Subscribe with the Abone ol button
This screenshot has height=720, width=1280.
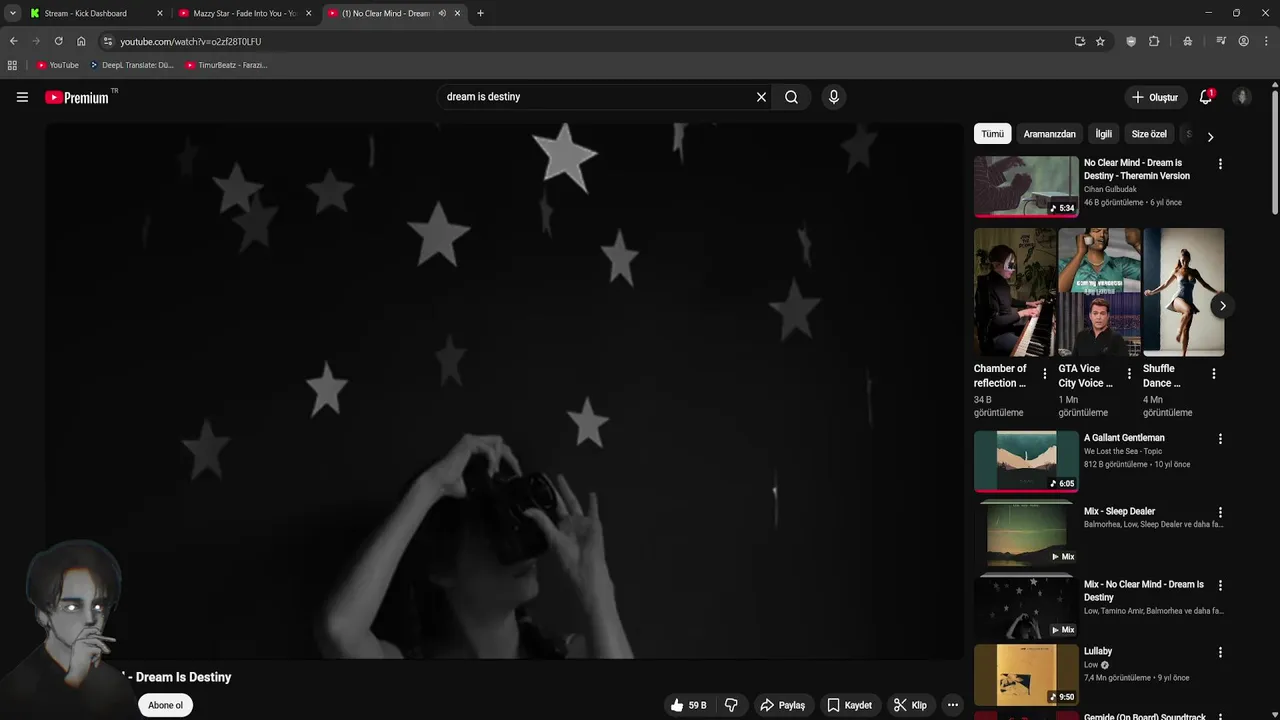click(166, 705)
